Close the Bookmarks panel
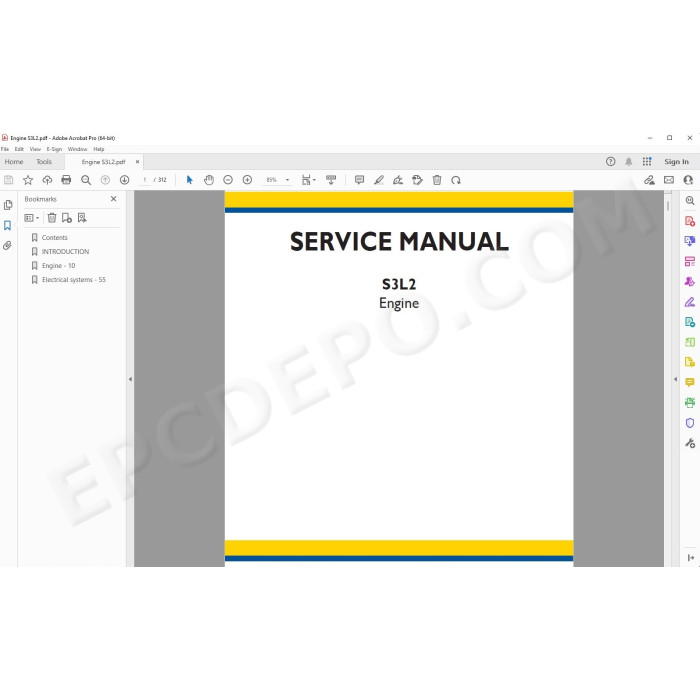 [113, 199]
